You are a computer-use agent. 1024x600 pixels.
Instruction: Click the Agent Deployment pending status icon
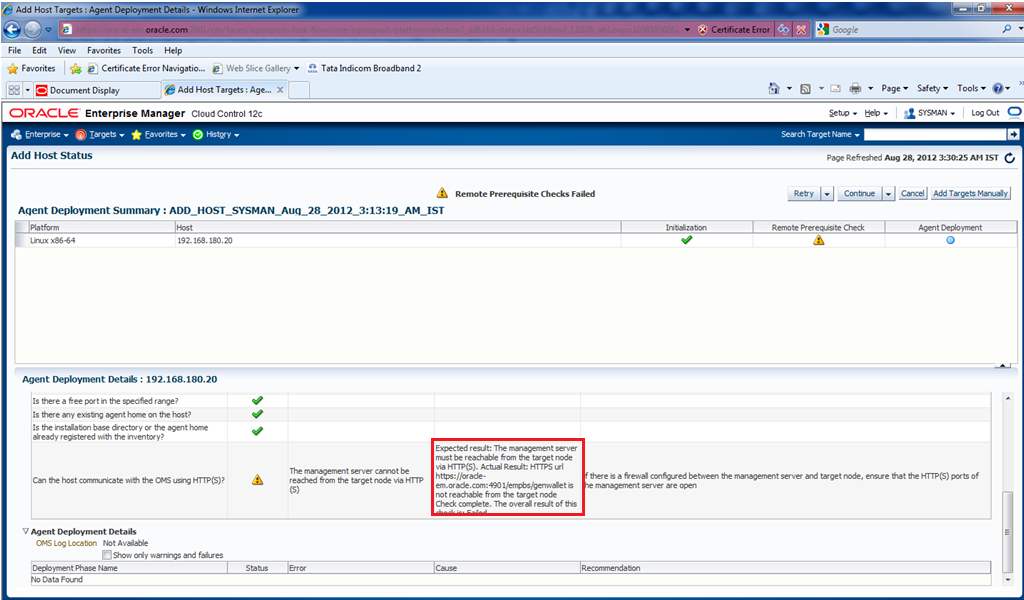950,241
